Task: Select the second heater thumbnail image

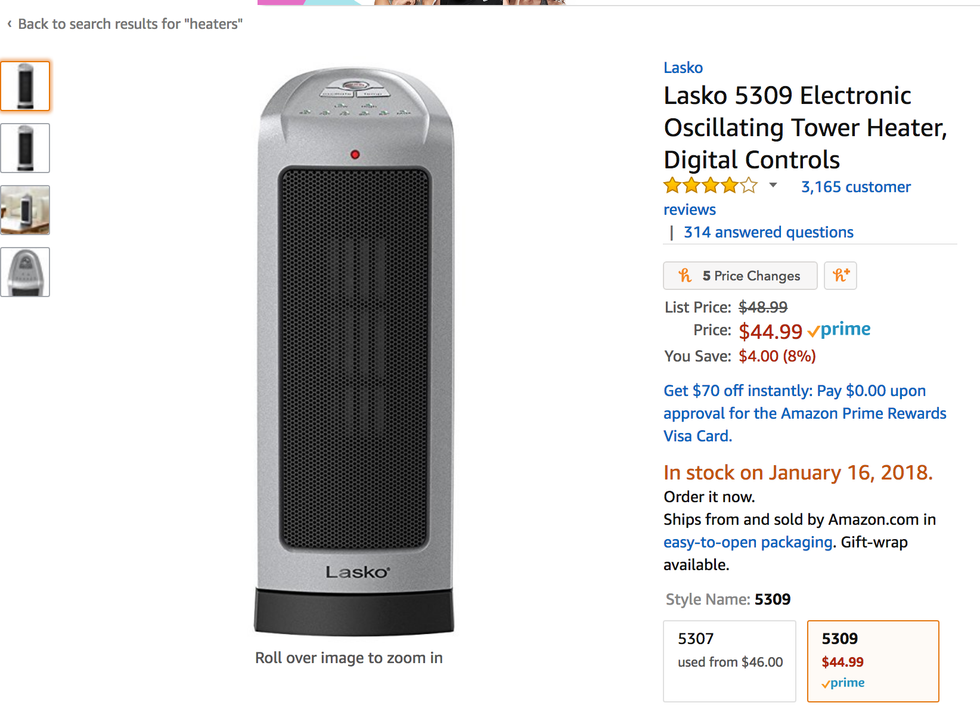Action: [25, 148]
